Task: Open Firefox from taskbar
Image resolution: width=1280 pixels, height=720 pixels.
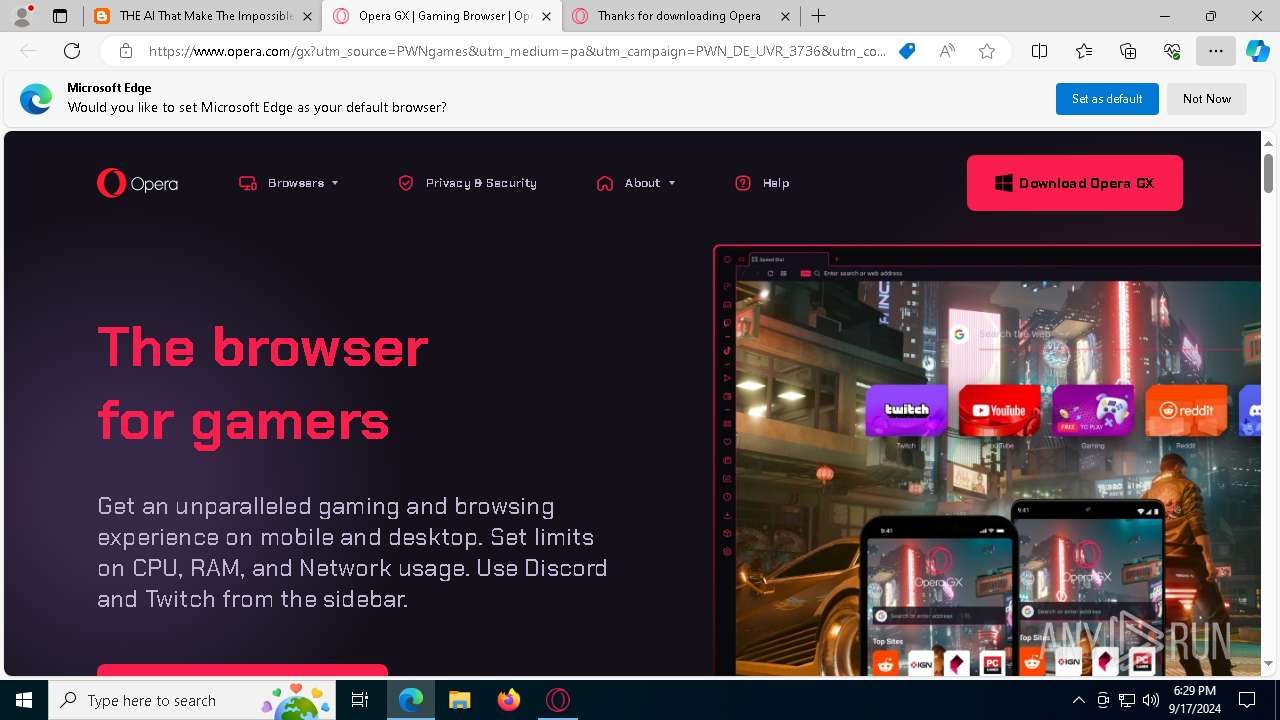Action: 509,700
